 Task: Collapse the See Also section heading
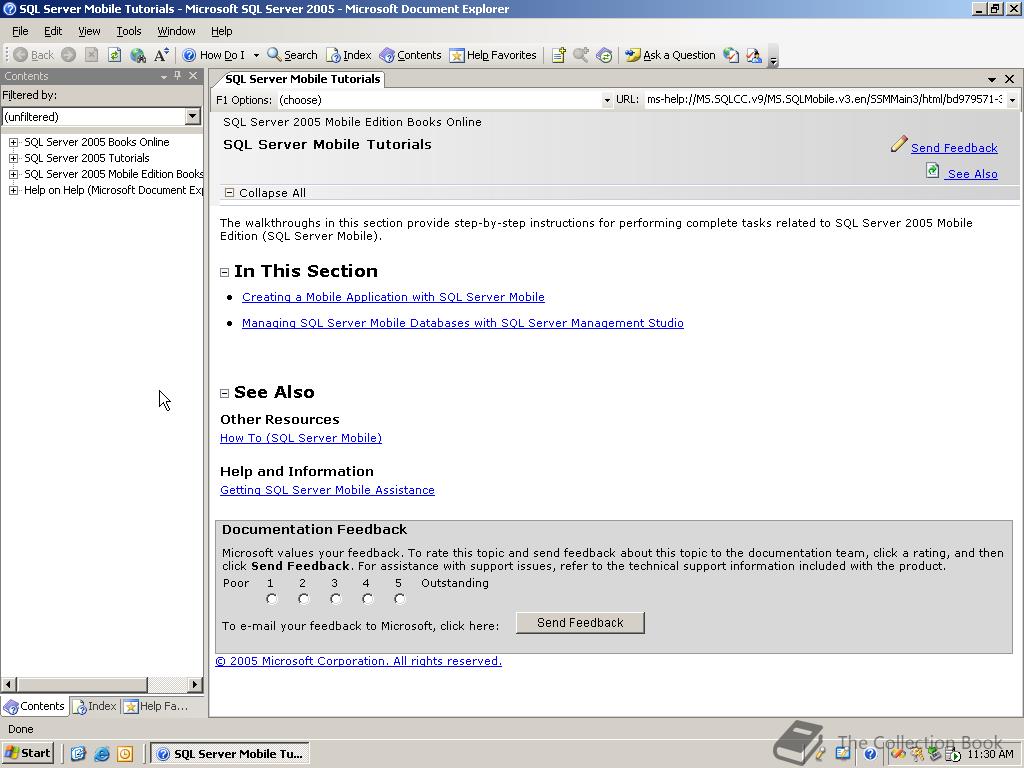(224, 393)
